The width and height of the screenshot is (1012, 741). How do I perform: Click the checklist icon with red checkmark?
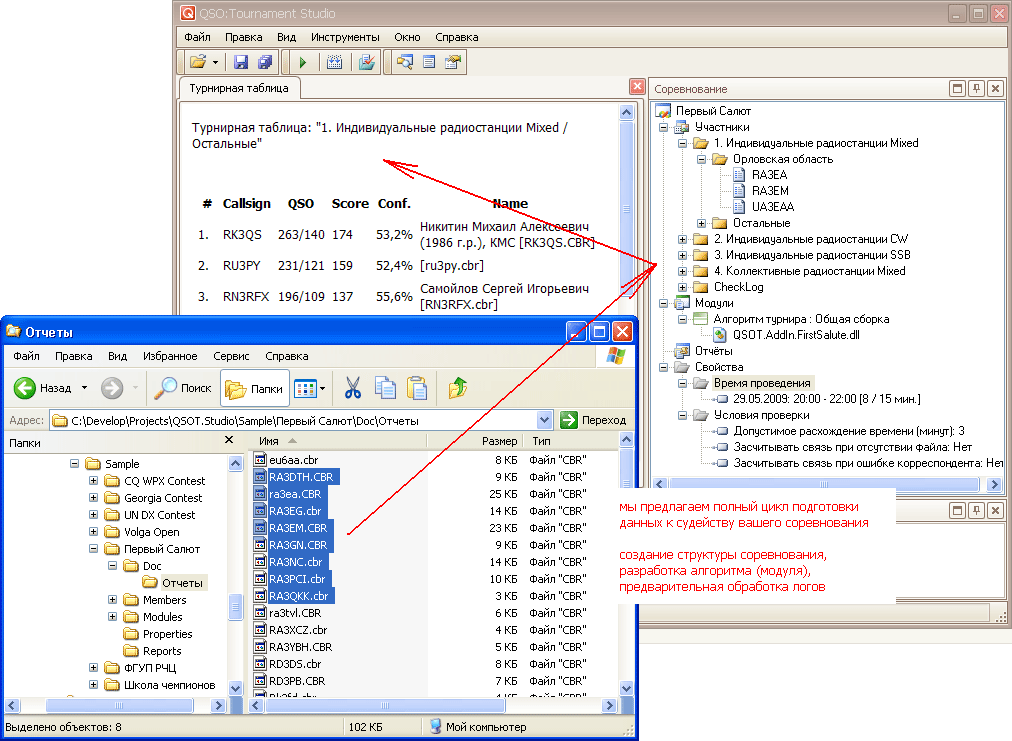click(366, 62)
